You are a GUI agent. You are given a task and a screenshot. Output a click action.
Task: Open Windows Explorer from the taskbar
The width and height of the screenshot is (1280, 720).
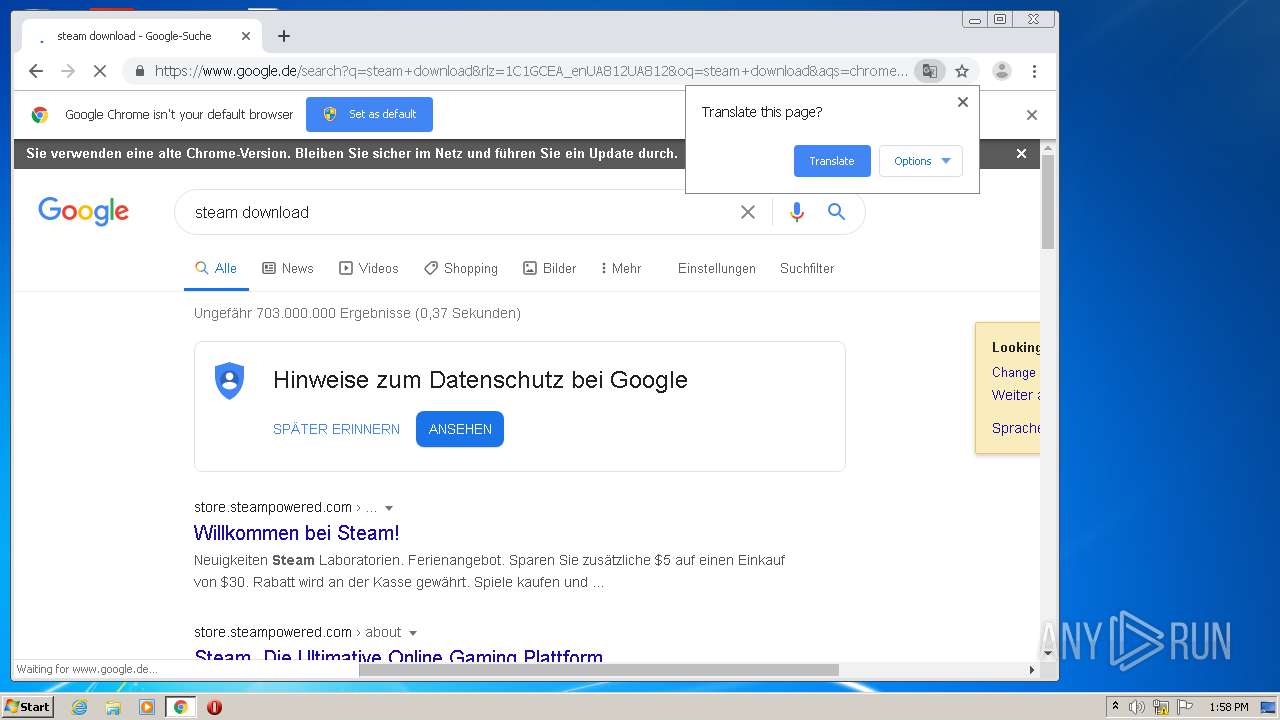pos(113,707)
